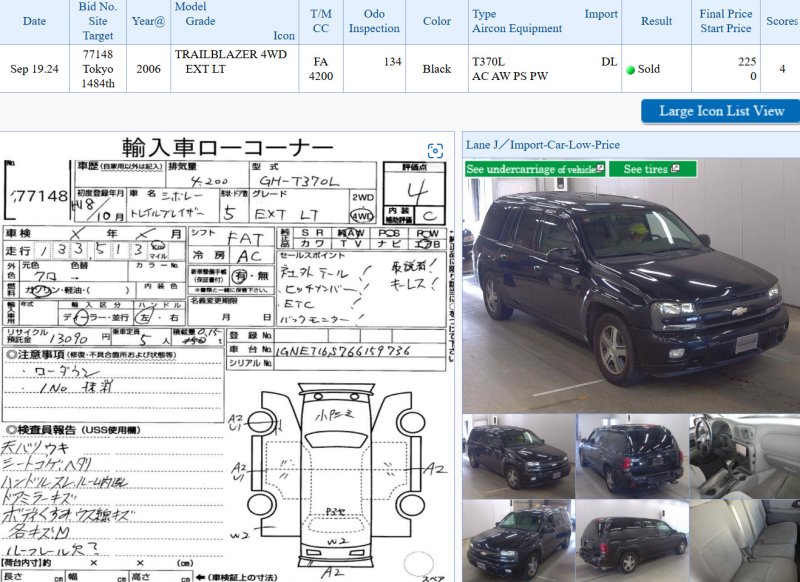Click the scan icon above the auction sheet
The width and height of the screenshot is (800, 582).
point(435,151)
